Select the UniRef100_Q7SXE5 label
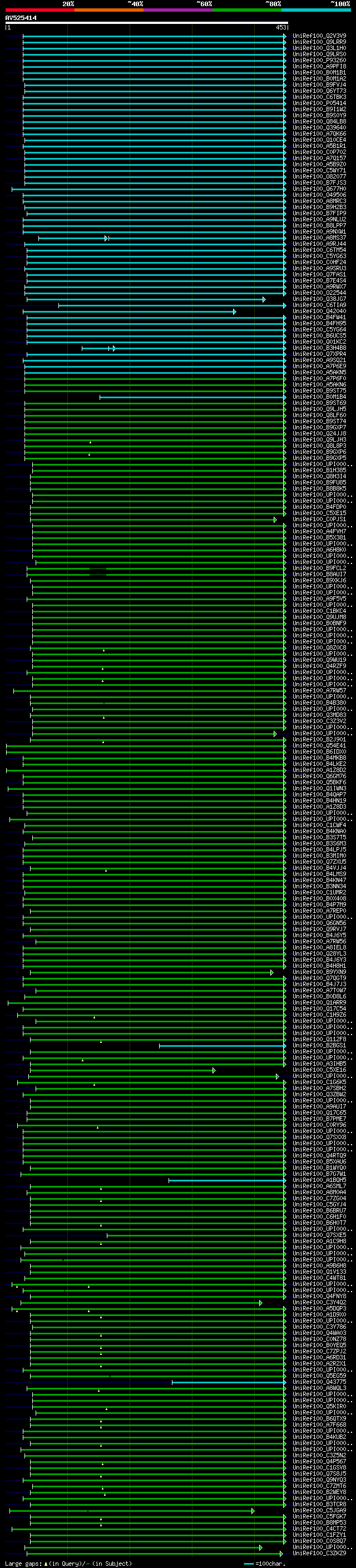Viewport: 356px width, 1568px height. click(319, 1235)
